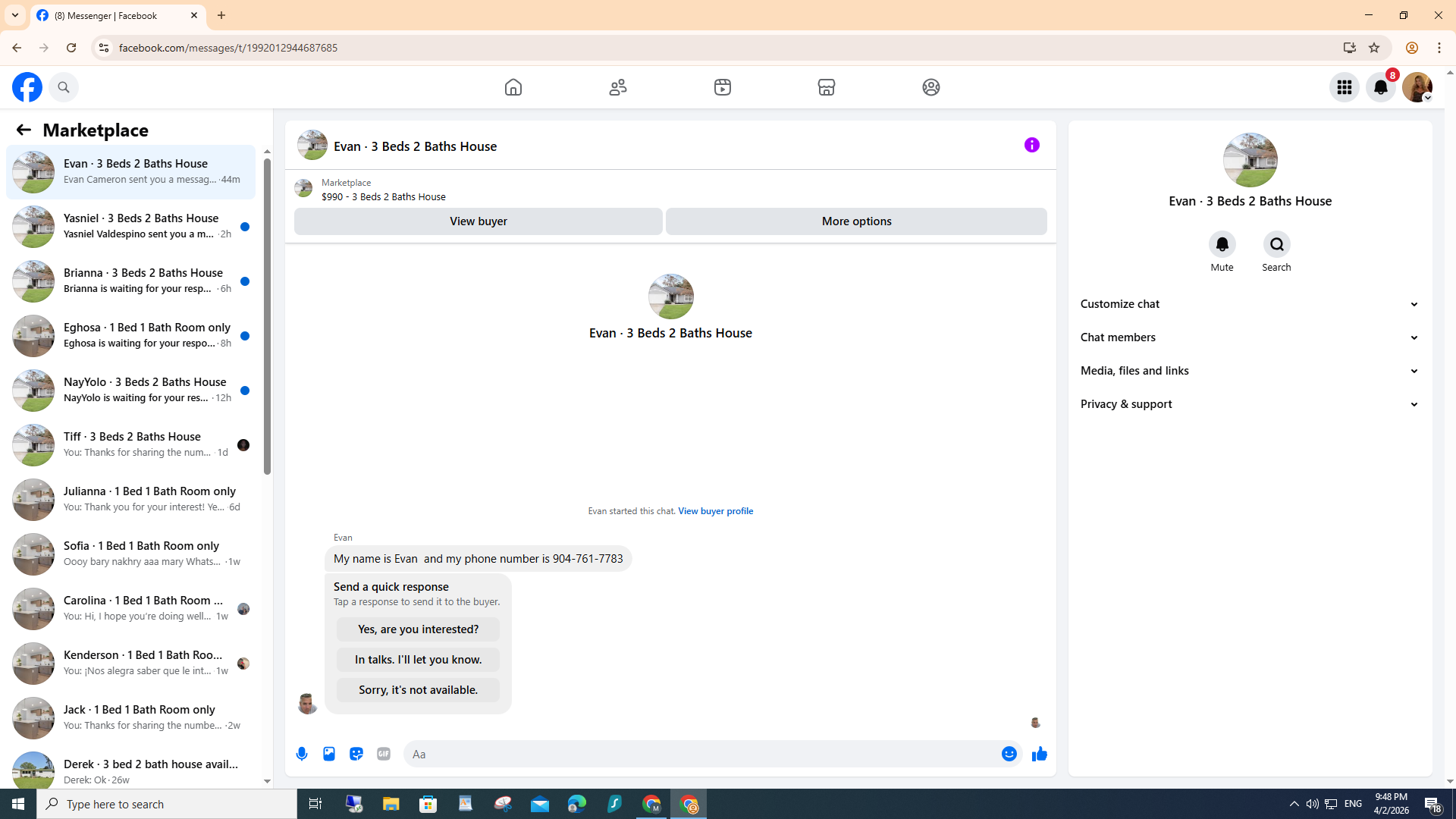Open Windows Task View
Screen dimensions: 1456x819
pyautogui.click(x=315, y=804)
